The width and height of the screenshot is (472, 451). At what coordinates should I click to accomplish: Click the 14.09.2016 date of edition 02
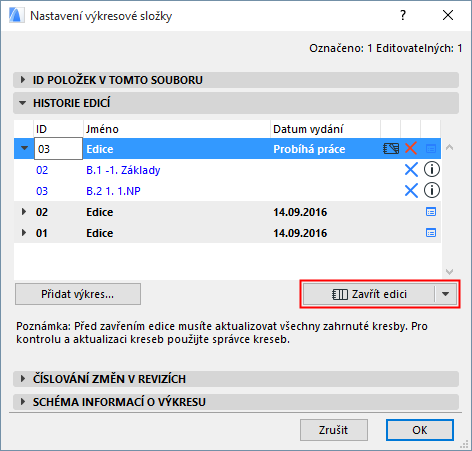[300, 212]
